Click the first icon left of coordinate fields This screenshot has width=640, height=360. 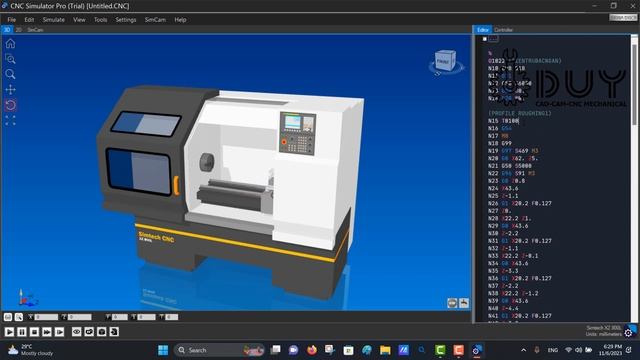[x=8, y=317]
